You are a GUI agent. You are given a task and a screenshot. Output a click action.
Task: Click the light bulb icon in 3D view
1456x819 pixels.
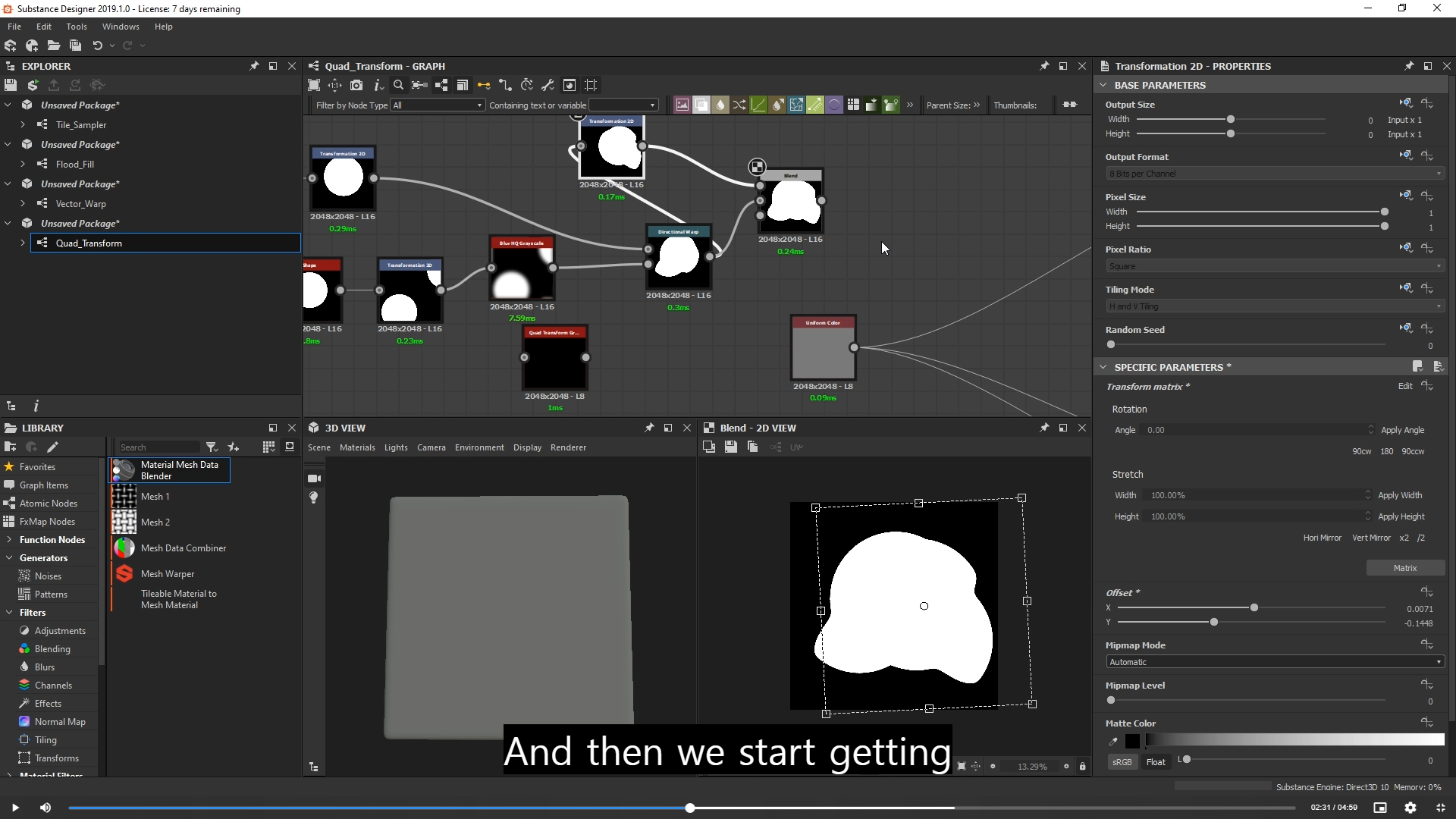(x=314, y=497)
